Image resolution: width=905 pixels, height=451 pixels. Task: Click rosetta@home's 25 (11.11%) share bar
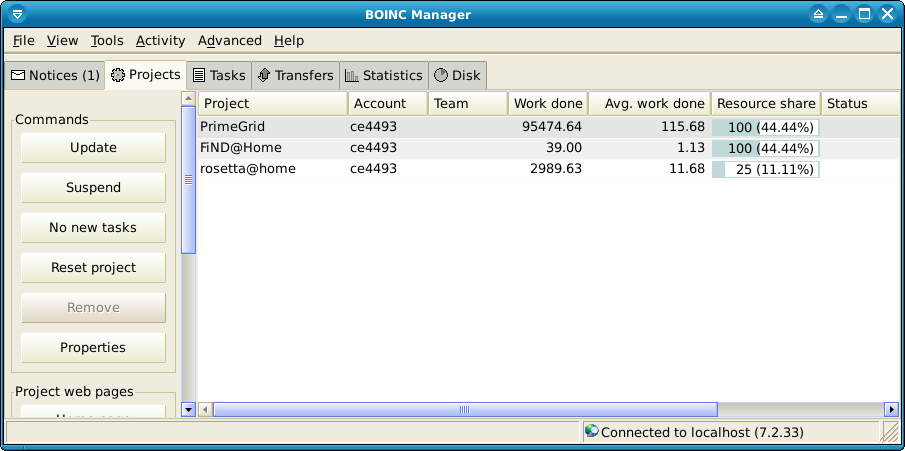tap(766, 170)
